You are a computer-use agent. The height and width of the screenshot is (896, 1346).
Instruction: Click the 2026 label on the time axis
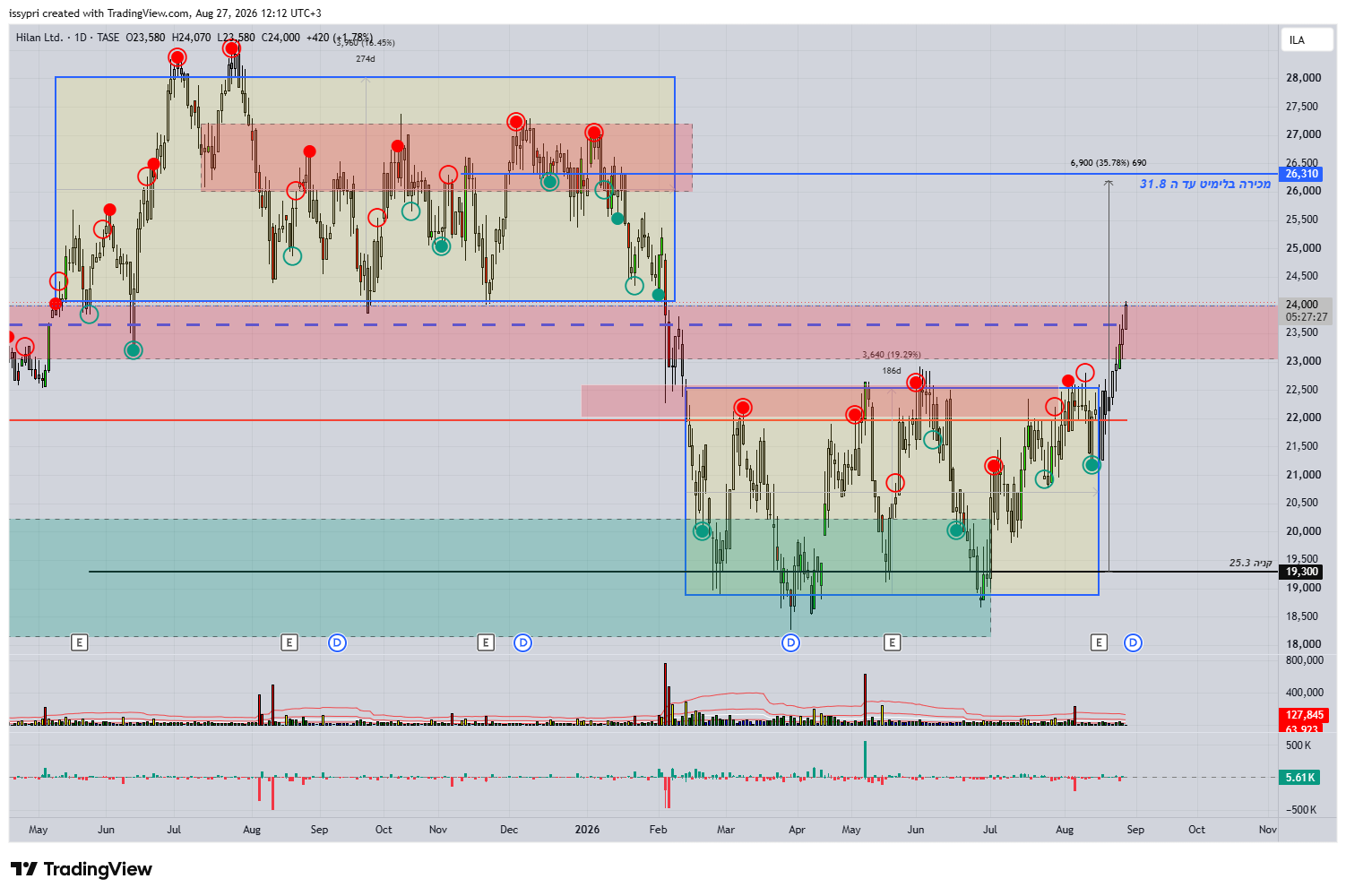(588, 830)
